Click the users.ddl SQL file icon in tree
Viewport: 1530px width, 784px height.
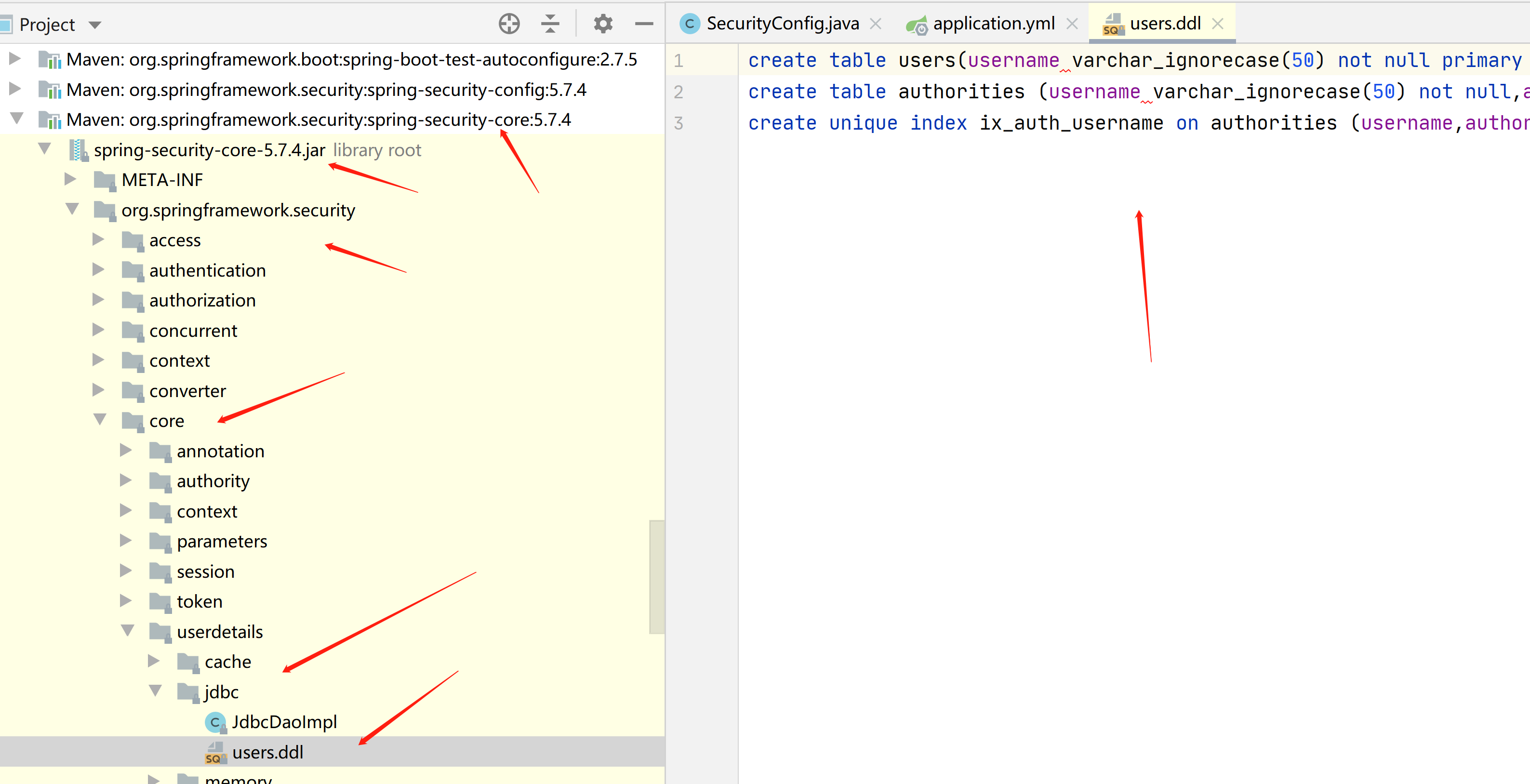tap(214, 753)
